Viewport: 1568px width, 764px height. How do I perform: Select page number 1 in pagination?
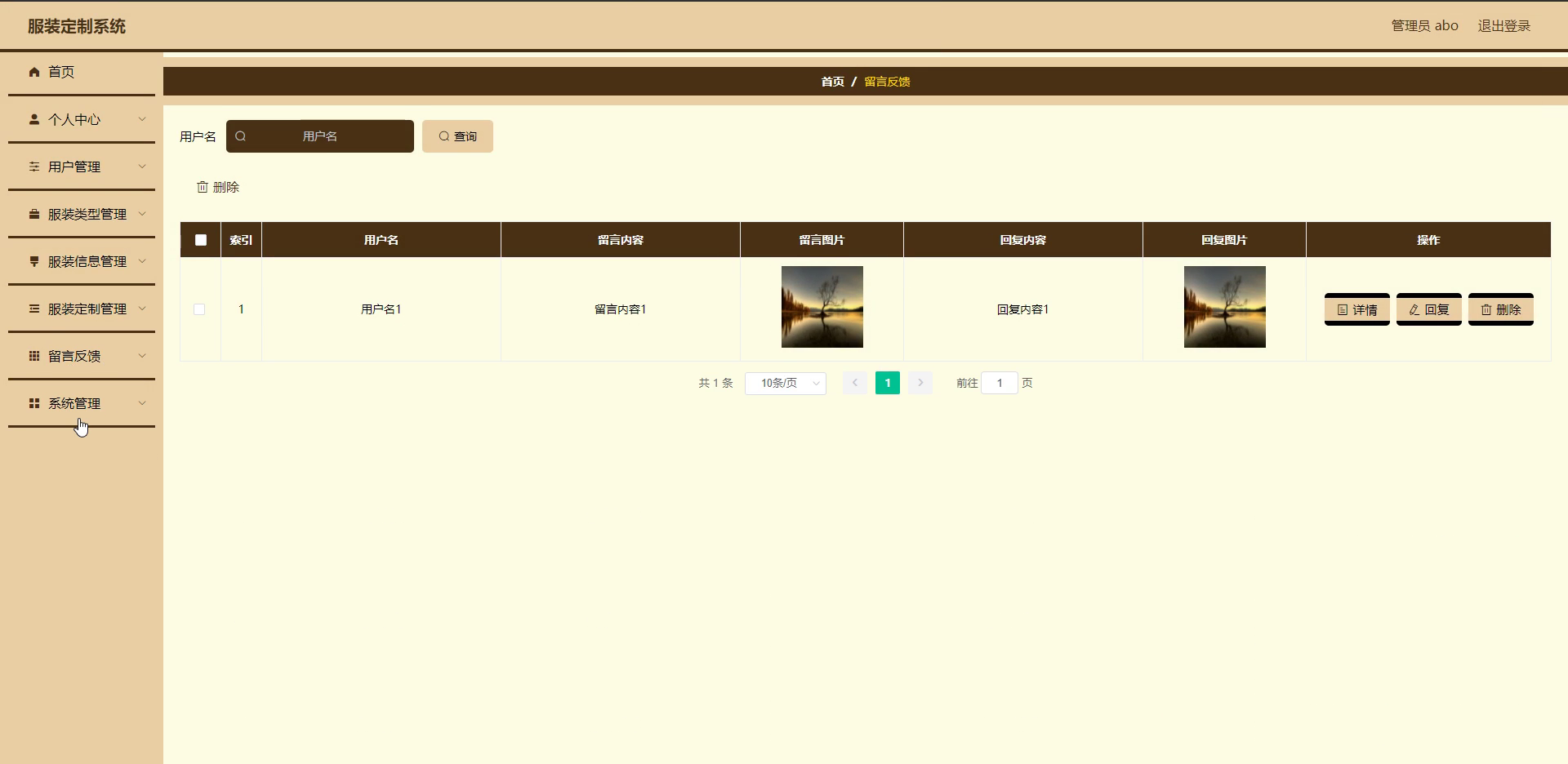pos(888,383)
